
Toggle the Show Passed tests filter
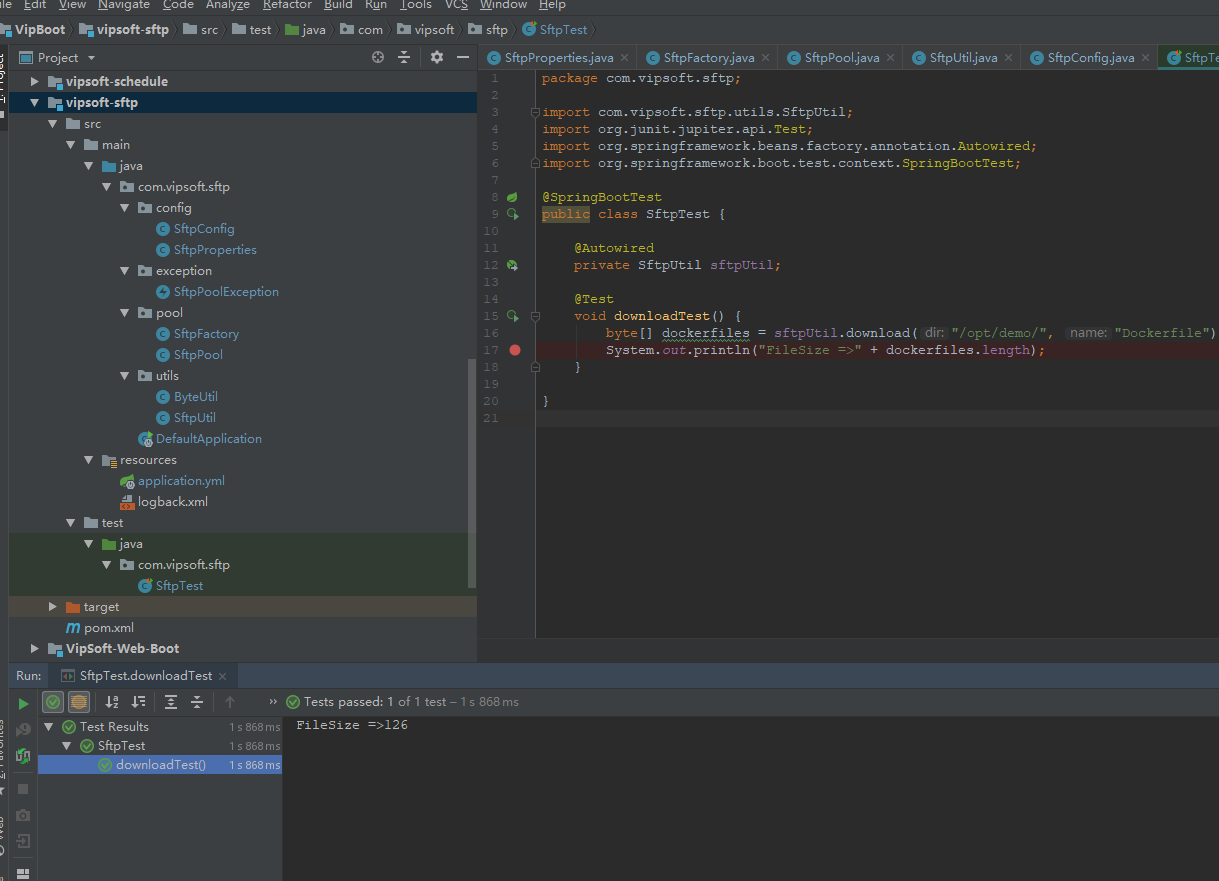[x=53, y=702]
